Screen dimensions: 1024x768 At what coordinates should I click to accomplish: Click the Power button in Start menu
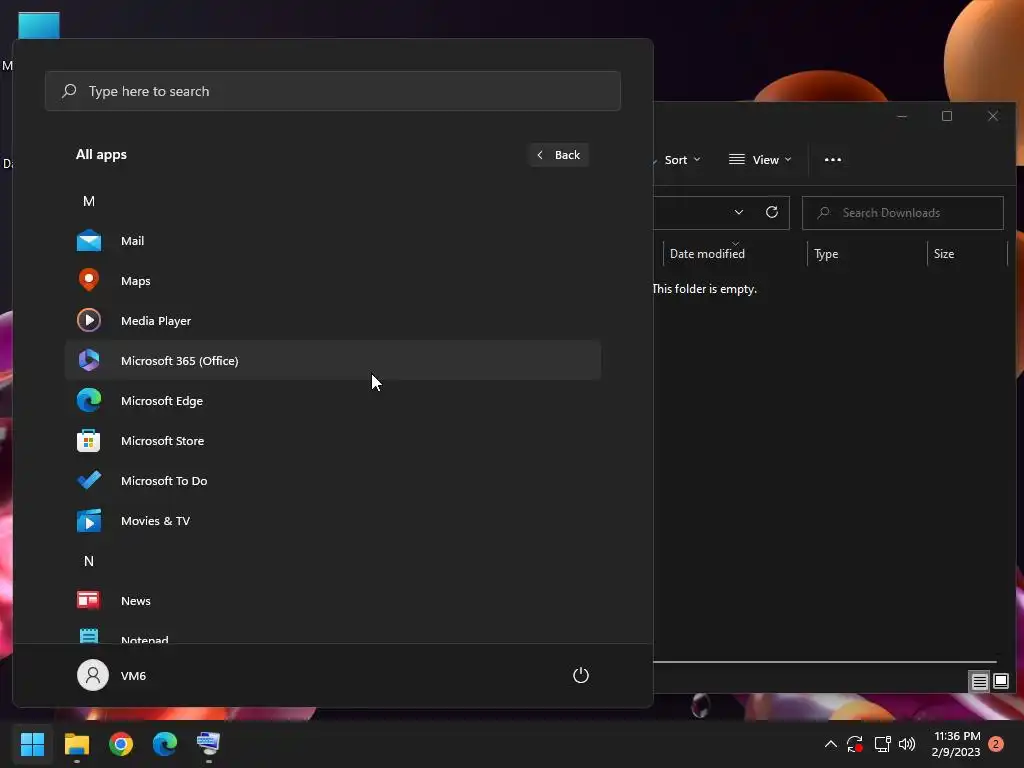coord(581,675)
